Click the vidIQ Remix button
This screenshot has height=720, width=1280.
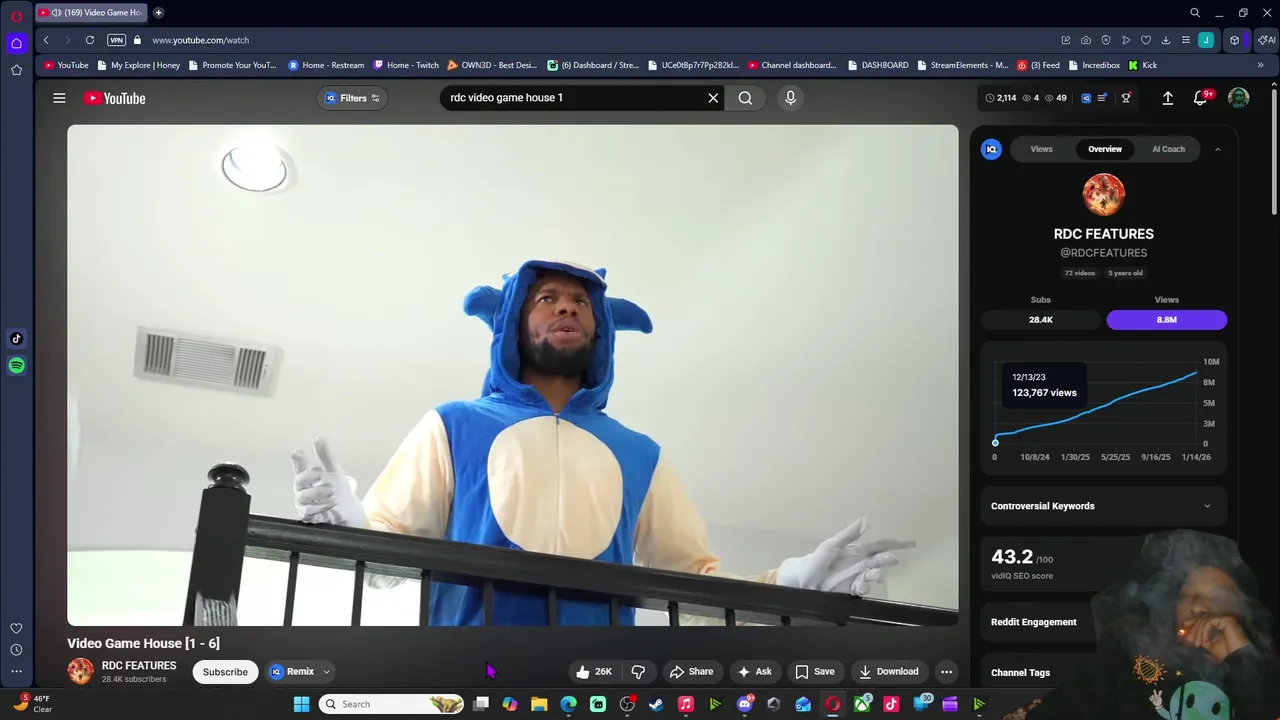click(292, 672)
